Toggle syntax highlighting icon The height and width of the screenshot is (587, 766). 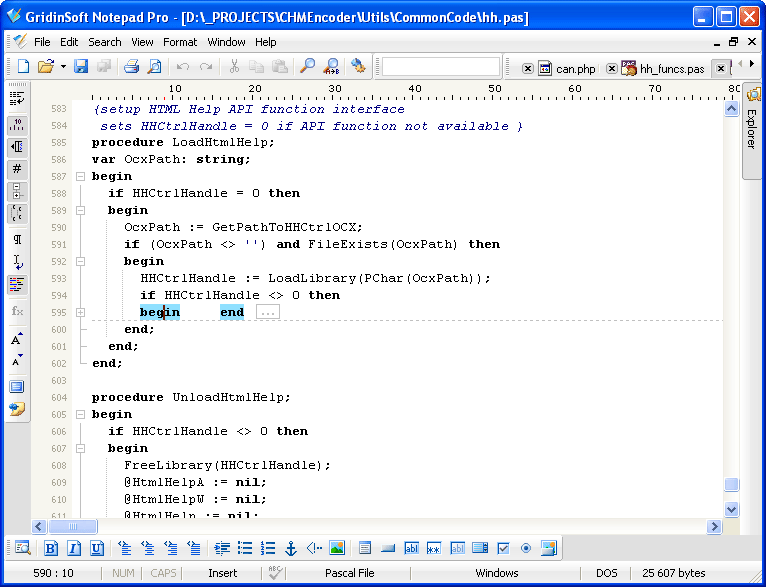pyautogui.click(x=17, y=285)
